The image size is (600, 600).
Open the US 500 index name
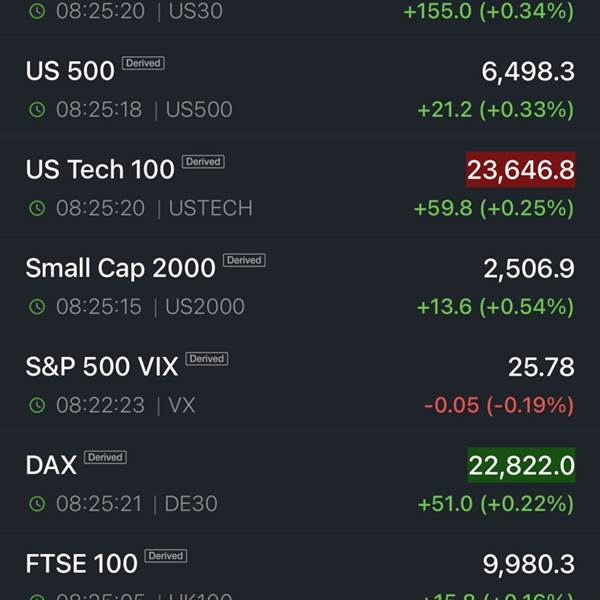70,71
